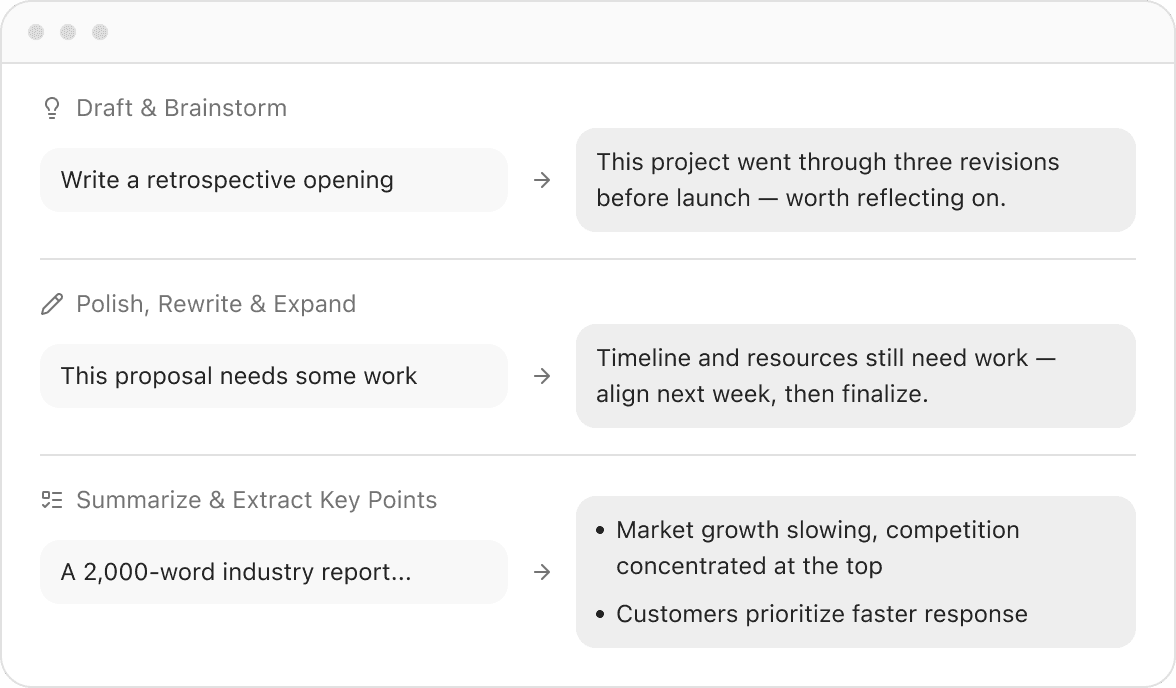Image resolution: width=1176 pixels, height=688 pixels.
Task: Click the checklist icon beside Summarize & Extract Key Points
Action: [x=52, y=500]
